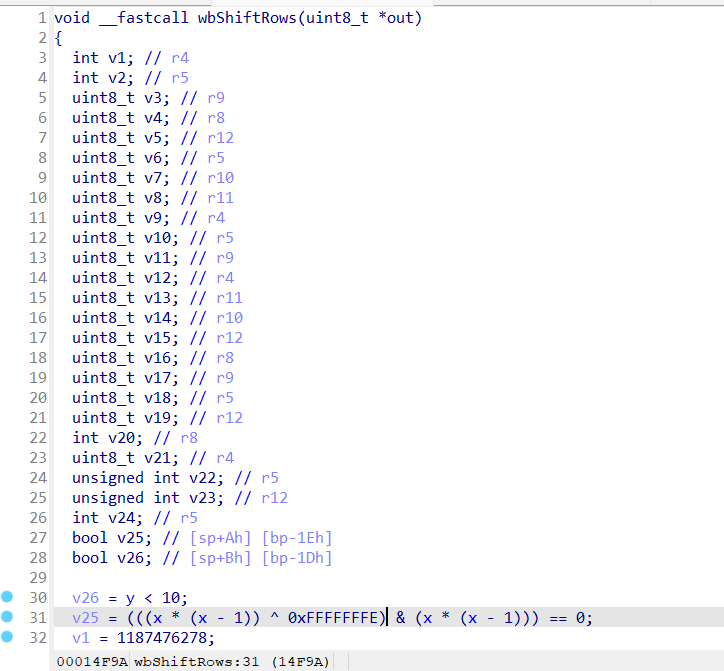This screenshot has height=671, width=724.
Task: Toggle breakpoint dot on line 32
Action: click(x=7, y=636)
